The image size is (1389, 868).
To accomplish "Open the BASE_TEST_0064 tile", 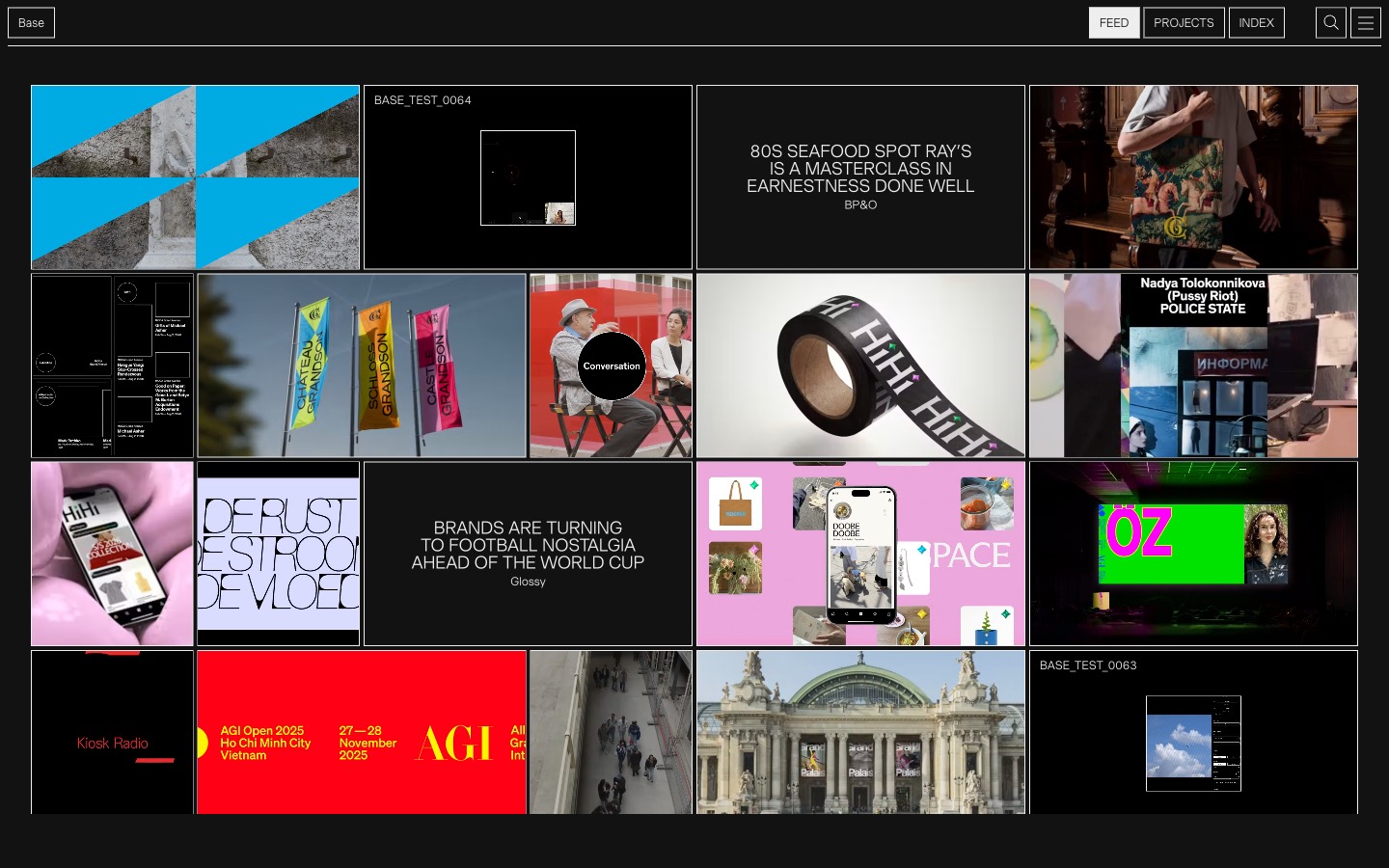I will point(528,177).
